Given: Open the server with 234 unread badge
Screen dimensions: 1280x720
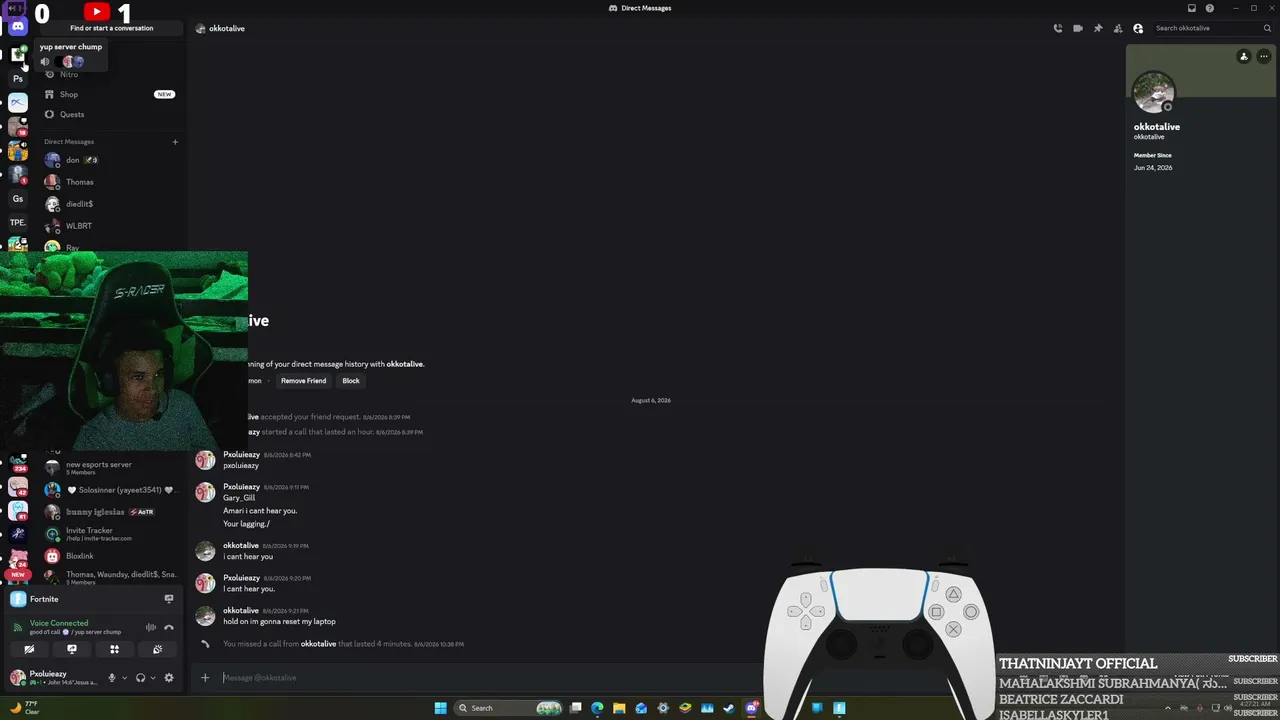Looking at the screenshot, I should 18,463.
